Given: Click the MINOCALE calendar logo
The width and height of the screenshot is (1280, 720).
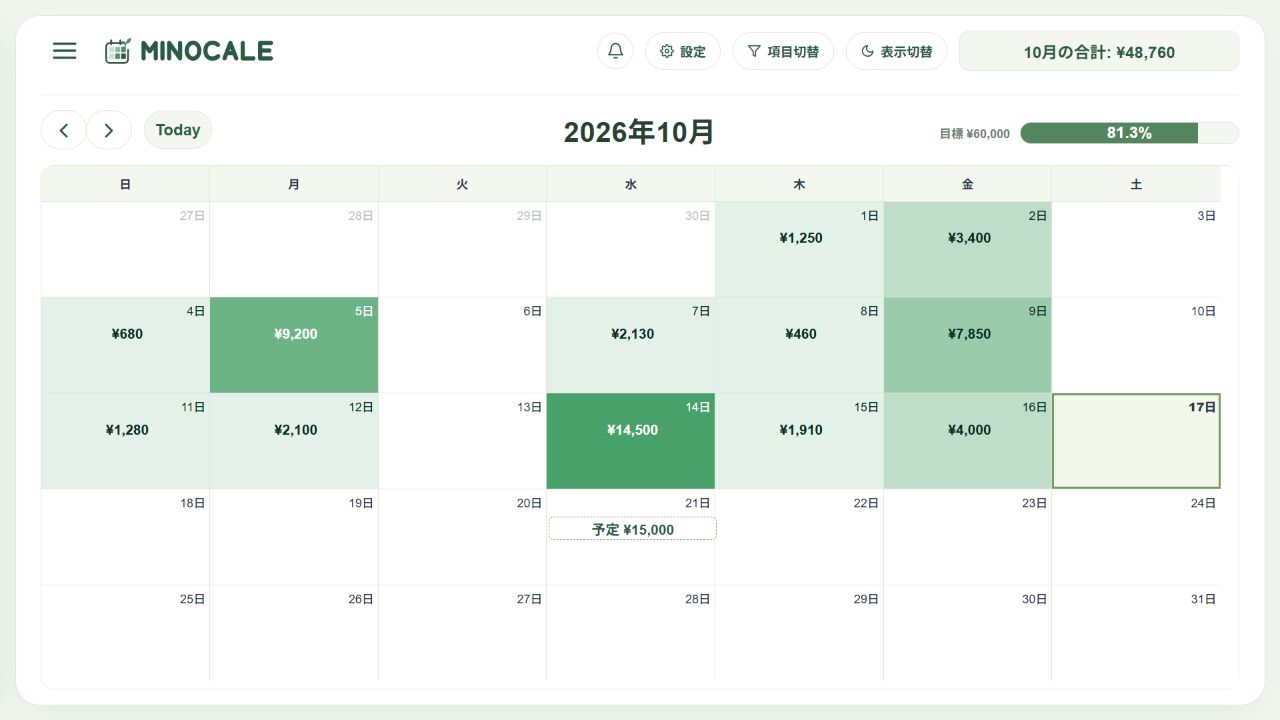Looking at the screenshot, I should 189,51.
